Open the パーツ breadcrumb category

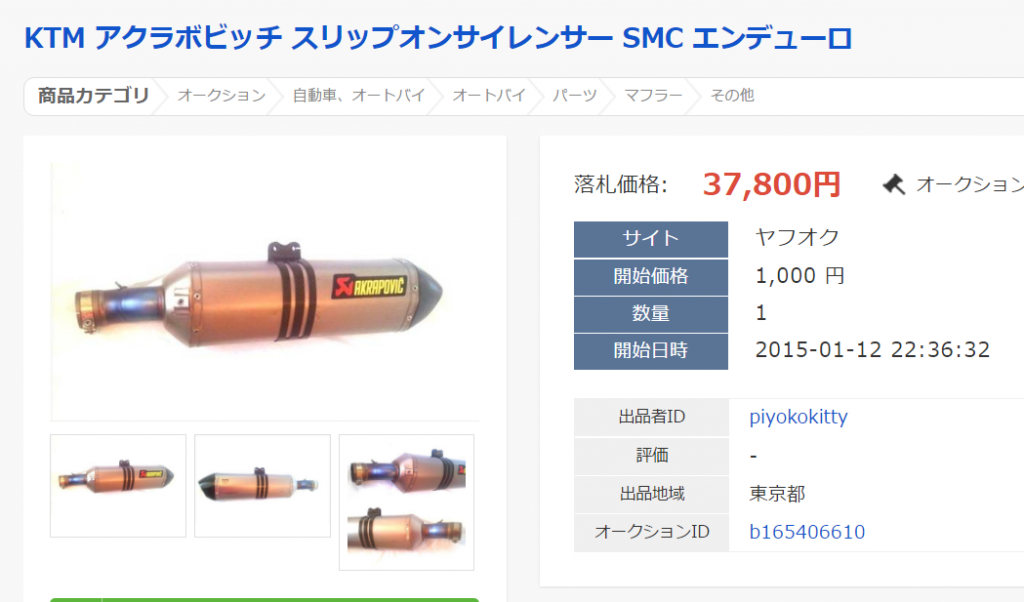pos(575,96)
